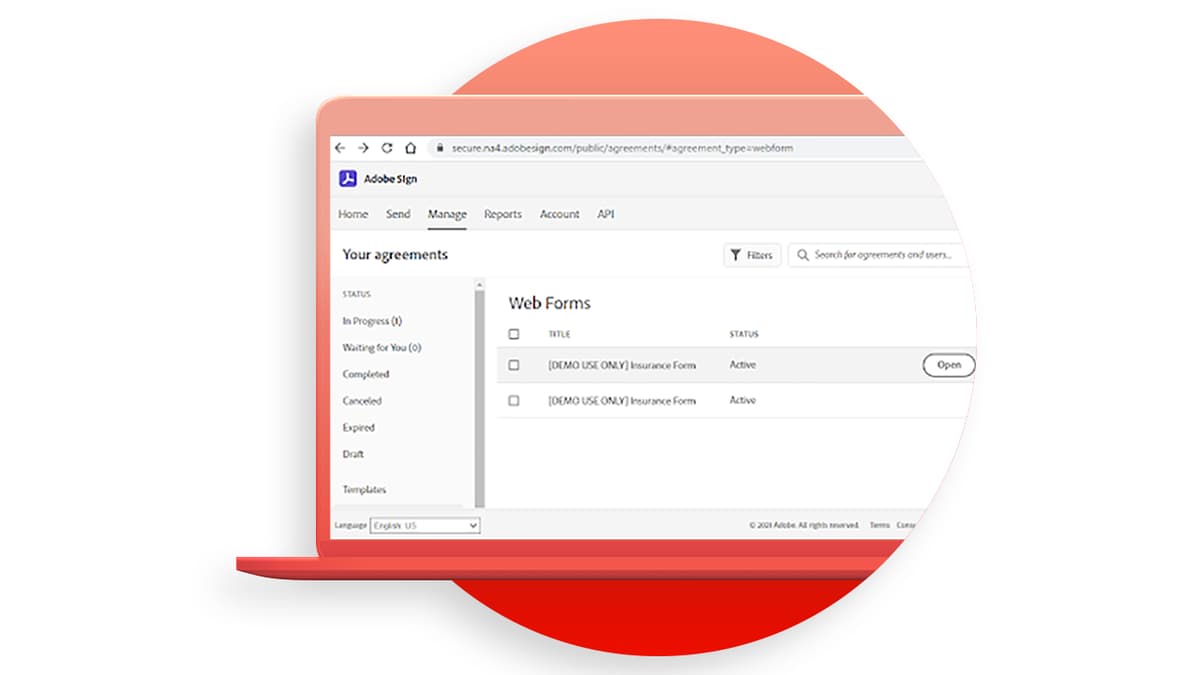Open the Reports tab
This screenshot has height=675, width=1200.
point(502,214)
